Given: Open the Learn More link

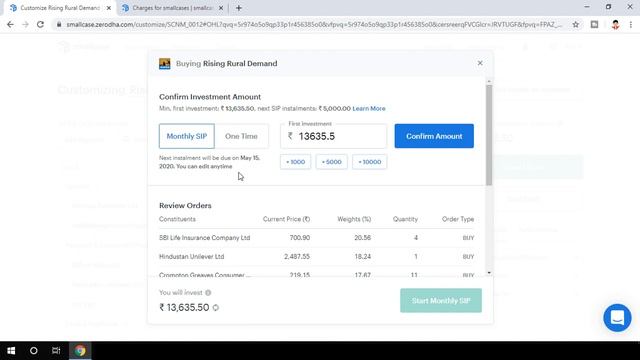Looking at the screenshot, I should [x=369, y=109].
